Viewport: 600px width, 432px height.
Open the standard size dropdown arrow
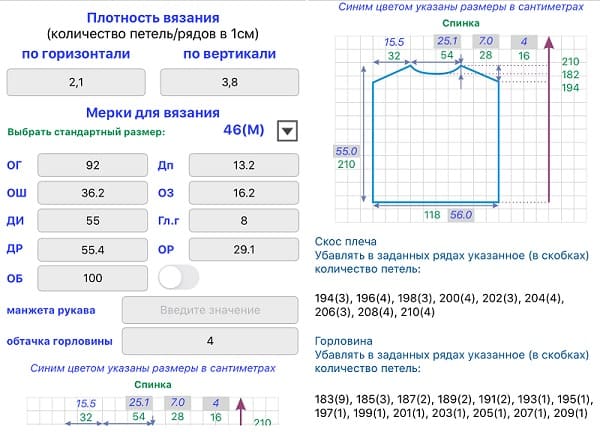pos(287,131)
